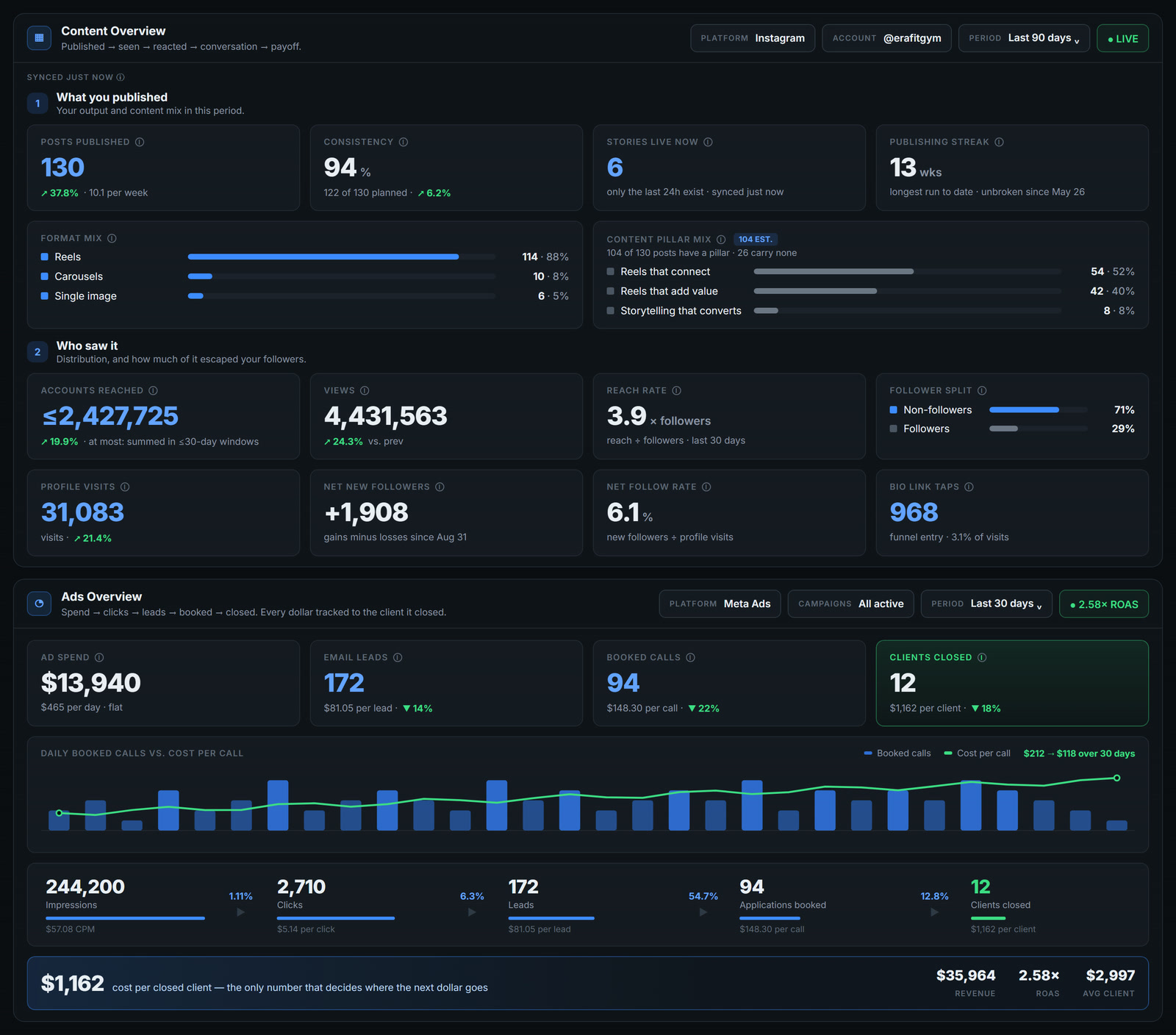
Task: Click the $13,940 ad spend value
Action: 90,683
